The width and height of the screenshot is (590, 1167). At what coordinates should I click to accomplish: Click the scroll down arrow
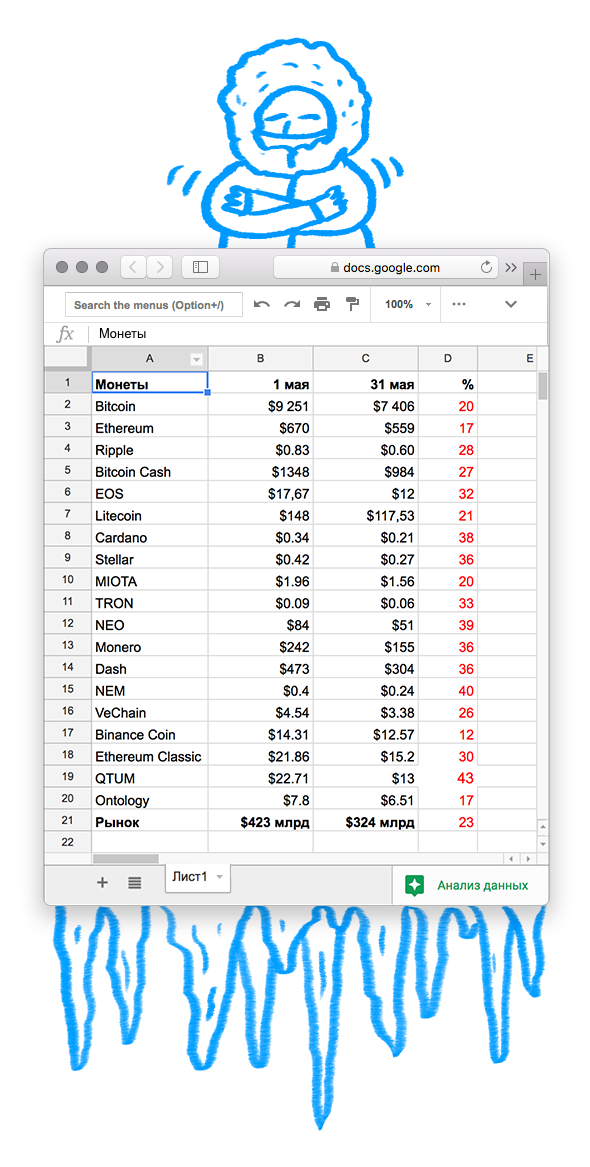(542, 844)
